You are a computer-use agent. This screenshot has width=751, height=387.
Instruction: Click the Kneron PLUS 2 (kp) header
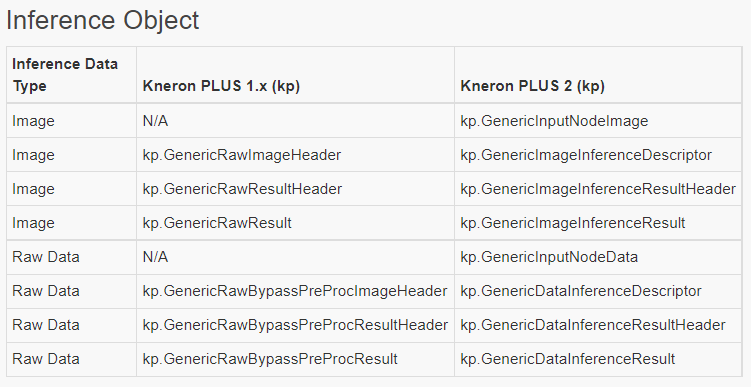(x=533, y=86)
